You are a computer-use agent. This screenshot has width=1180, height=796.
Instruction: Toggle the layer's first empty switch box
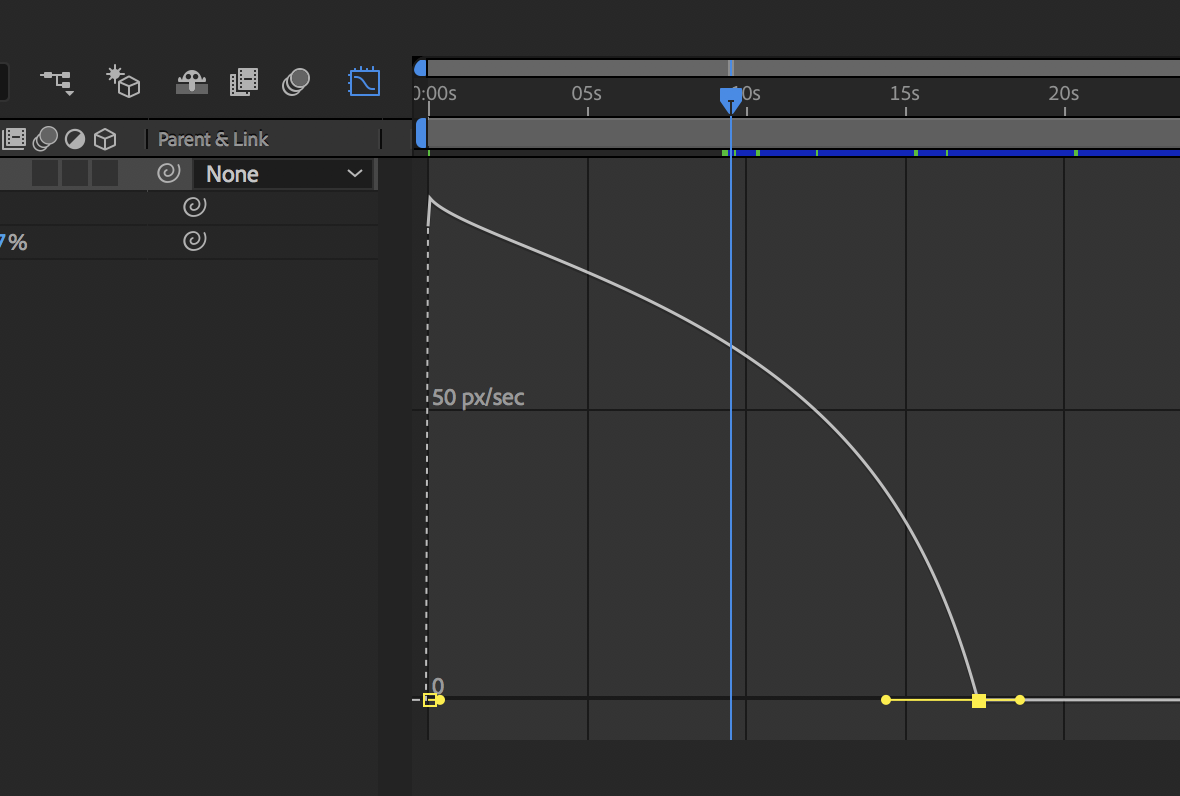point(45,174)
